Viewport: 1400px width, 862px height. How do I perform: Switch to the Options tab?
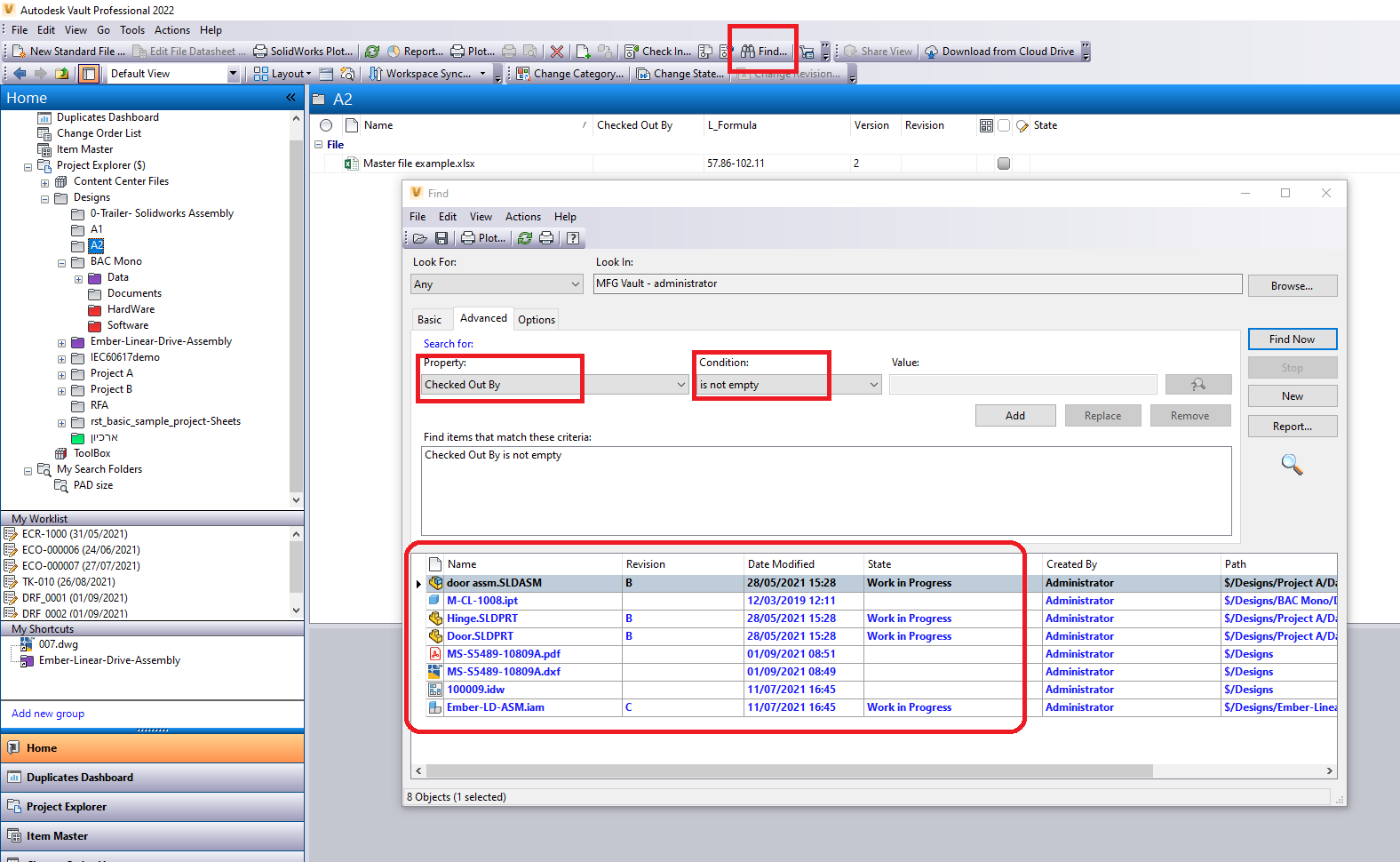point(537,320)
